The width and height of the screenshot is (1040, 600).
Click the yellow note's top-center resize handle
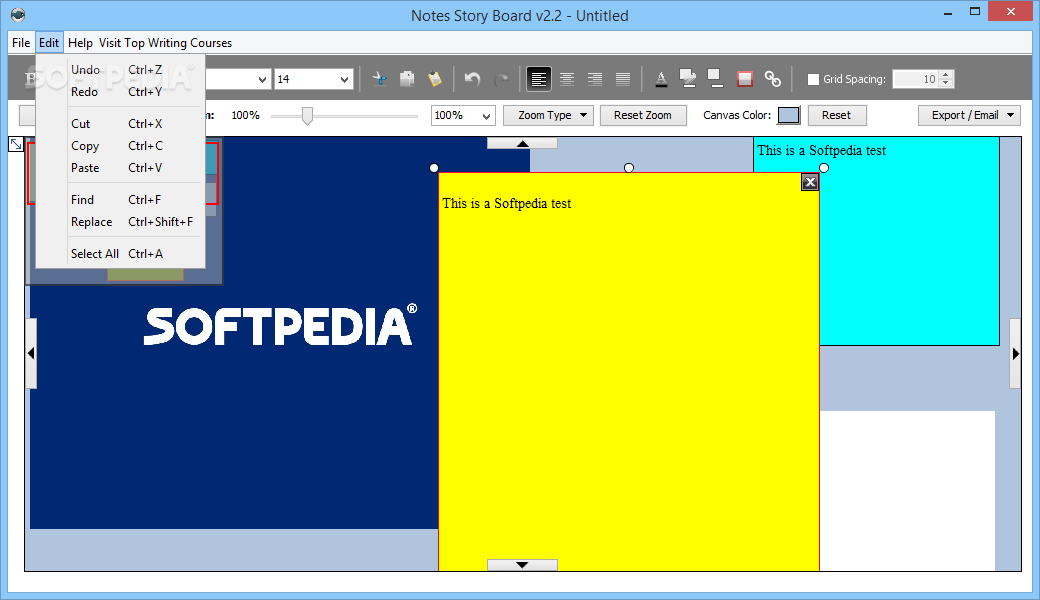(629, 168)
